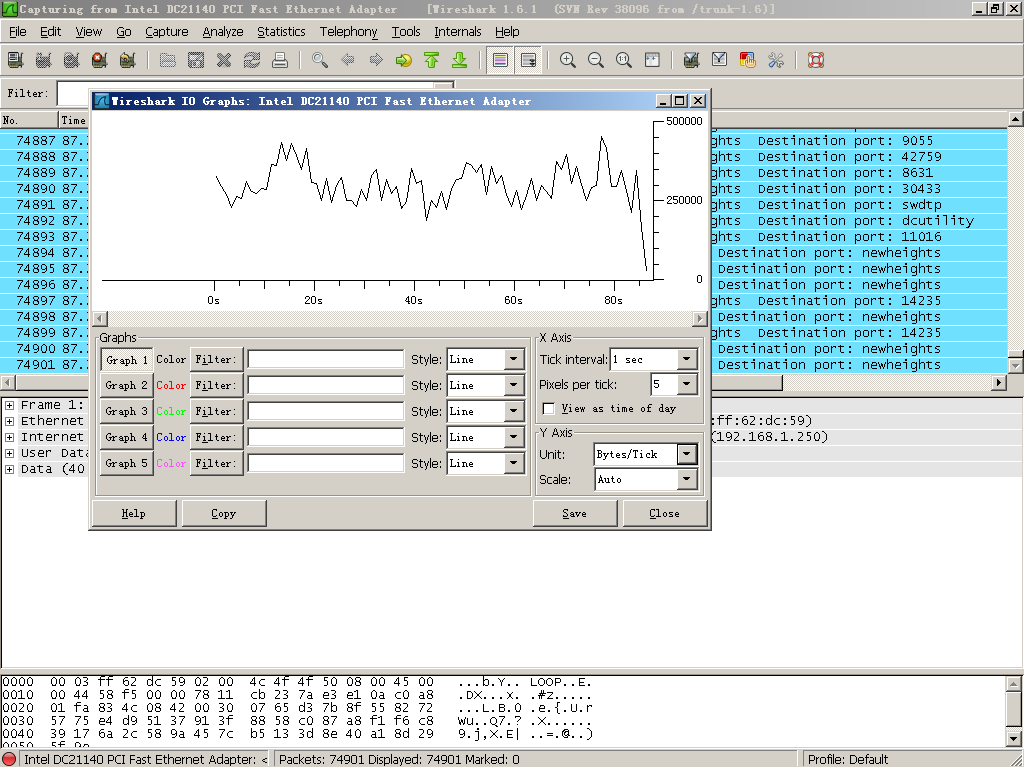Click the list capture interfaces toolbar icon

coord(16,60)
